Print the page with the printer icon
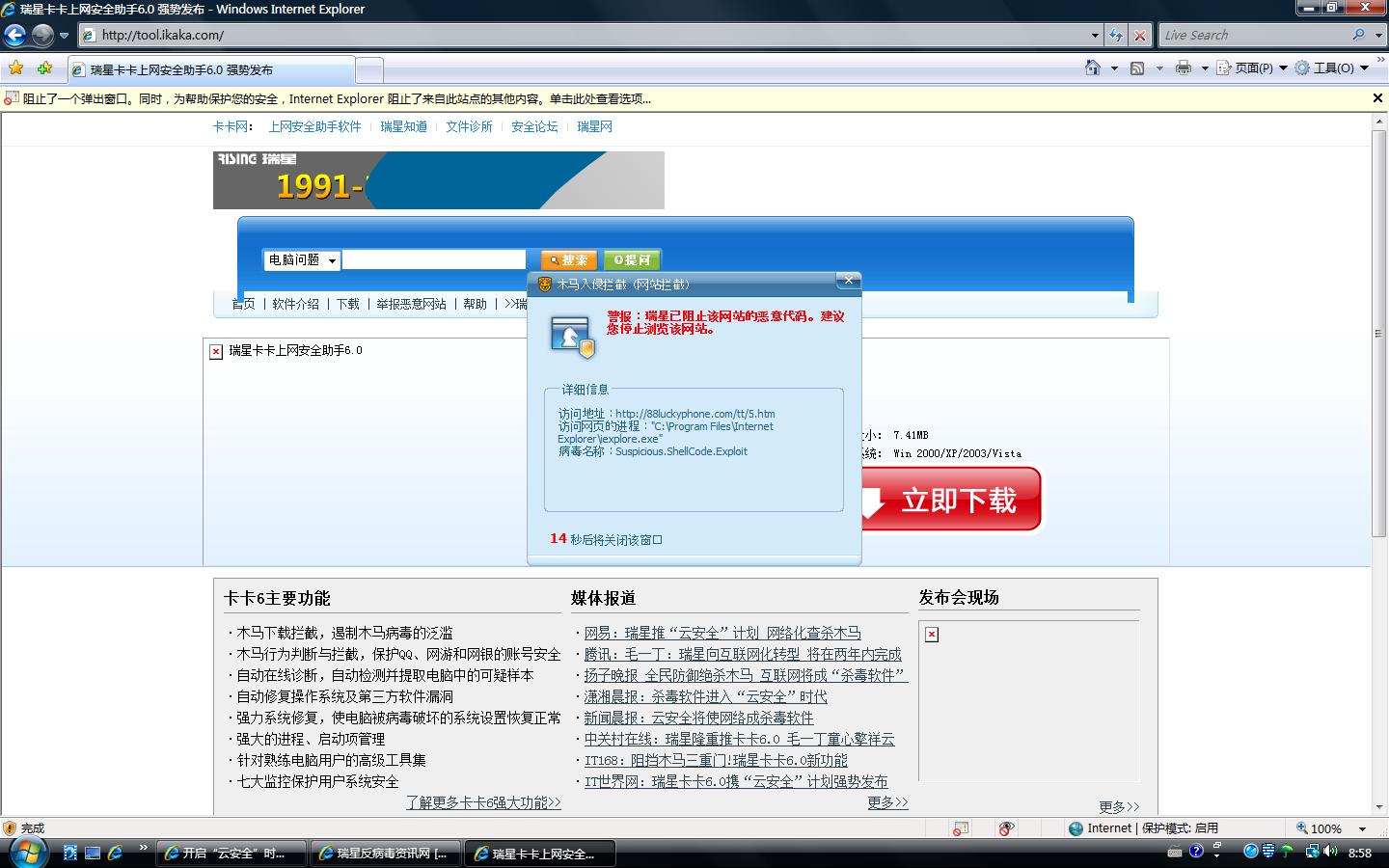Viewport: 1389px width, 868px height. (x=1184, y=68)
